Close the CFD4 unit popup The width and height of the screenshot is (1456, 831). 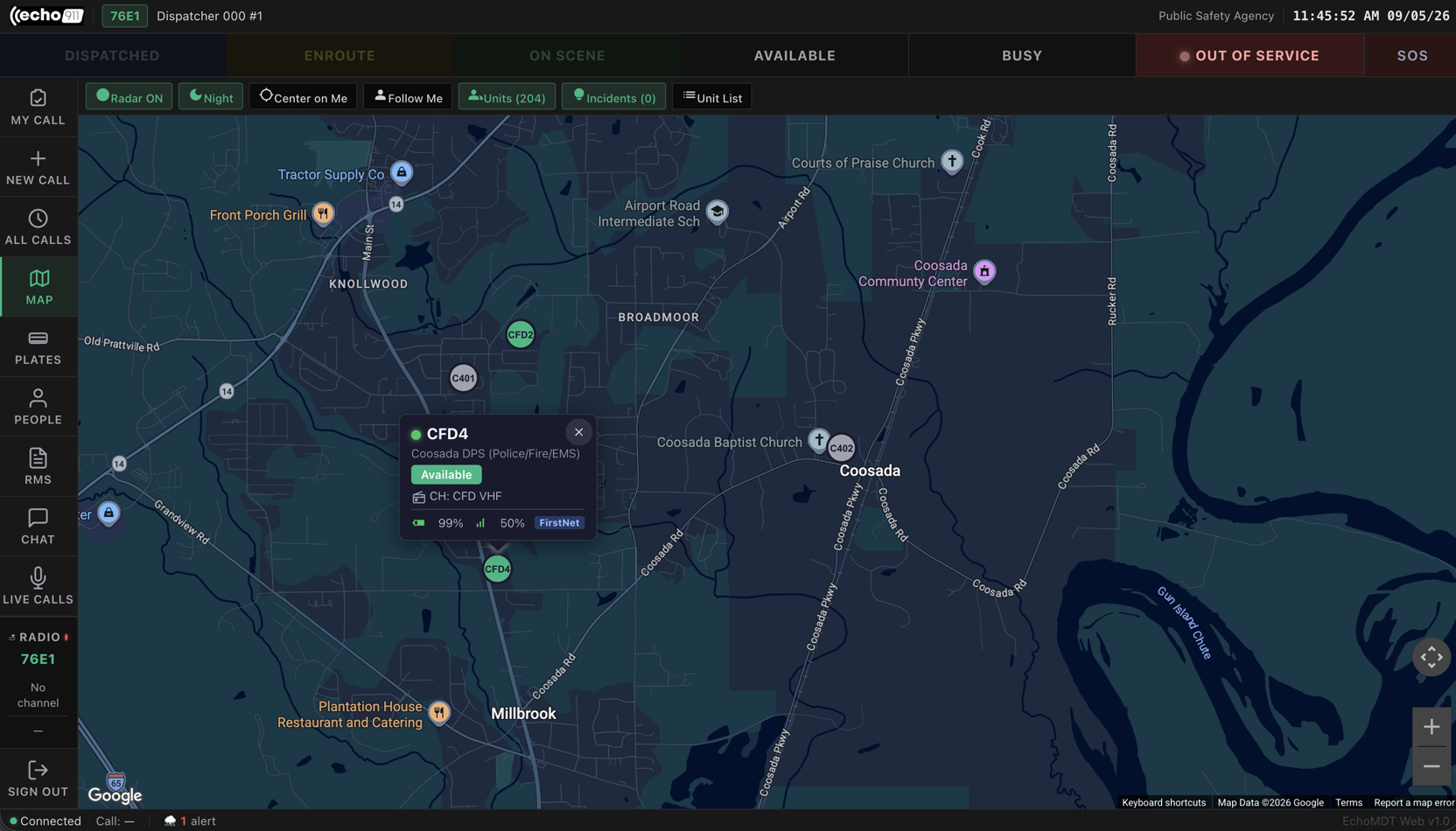coord(578,432)
